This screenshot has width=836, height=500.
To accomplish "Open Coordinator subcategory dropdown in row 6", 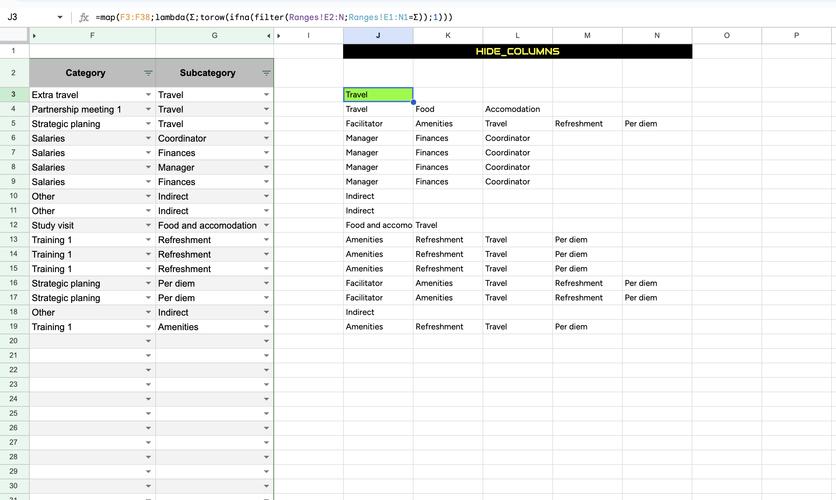I will click(x=266, y=139).
